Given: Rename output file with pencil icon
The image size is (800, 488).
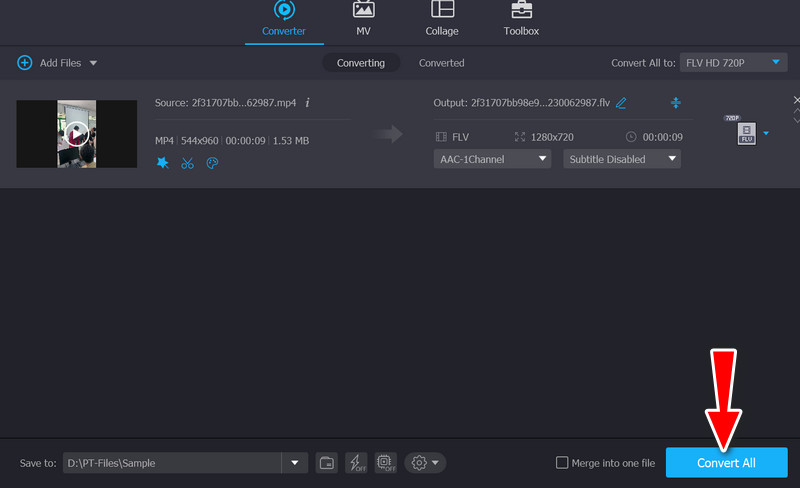Looking at the screenshot, I should [x=621, y=103].
